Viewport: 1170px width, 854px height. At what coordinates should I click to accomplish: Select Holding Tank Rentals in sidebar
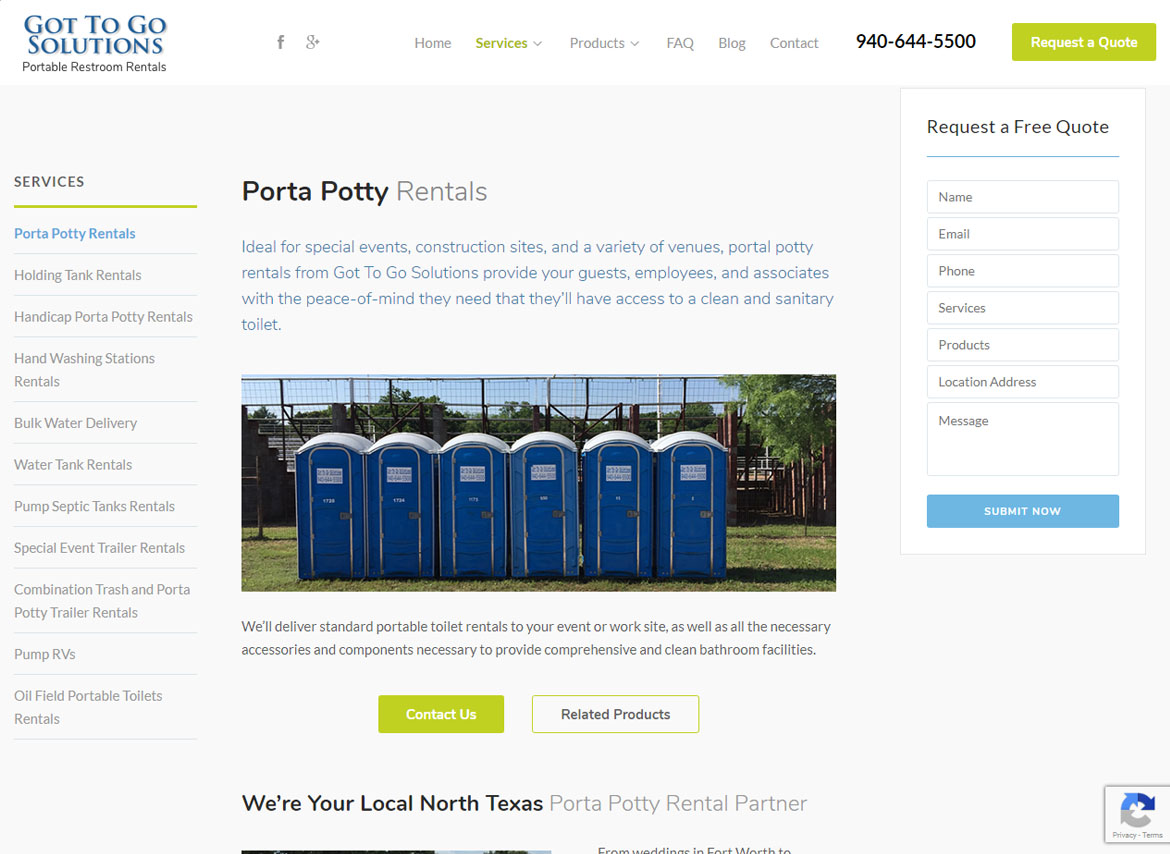[78, 275]
